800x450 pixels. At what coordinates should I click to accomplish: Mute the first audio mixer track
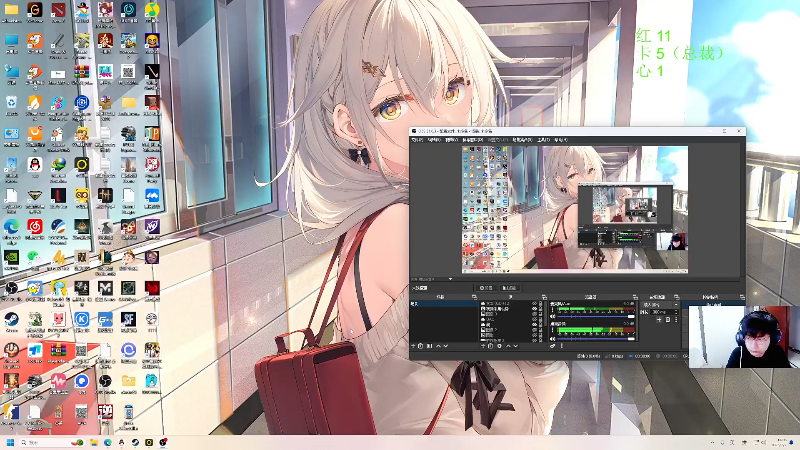[553, 316]
